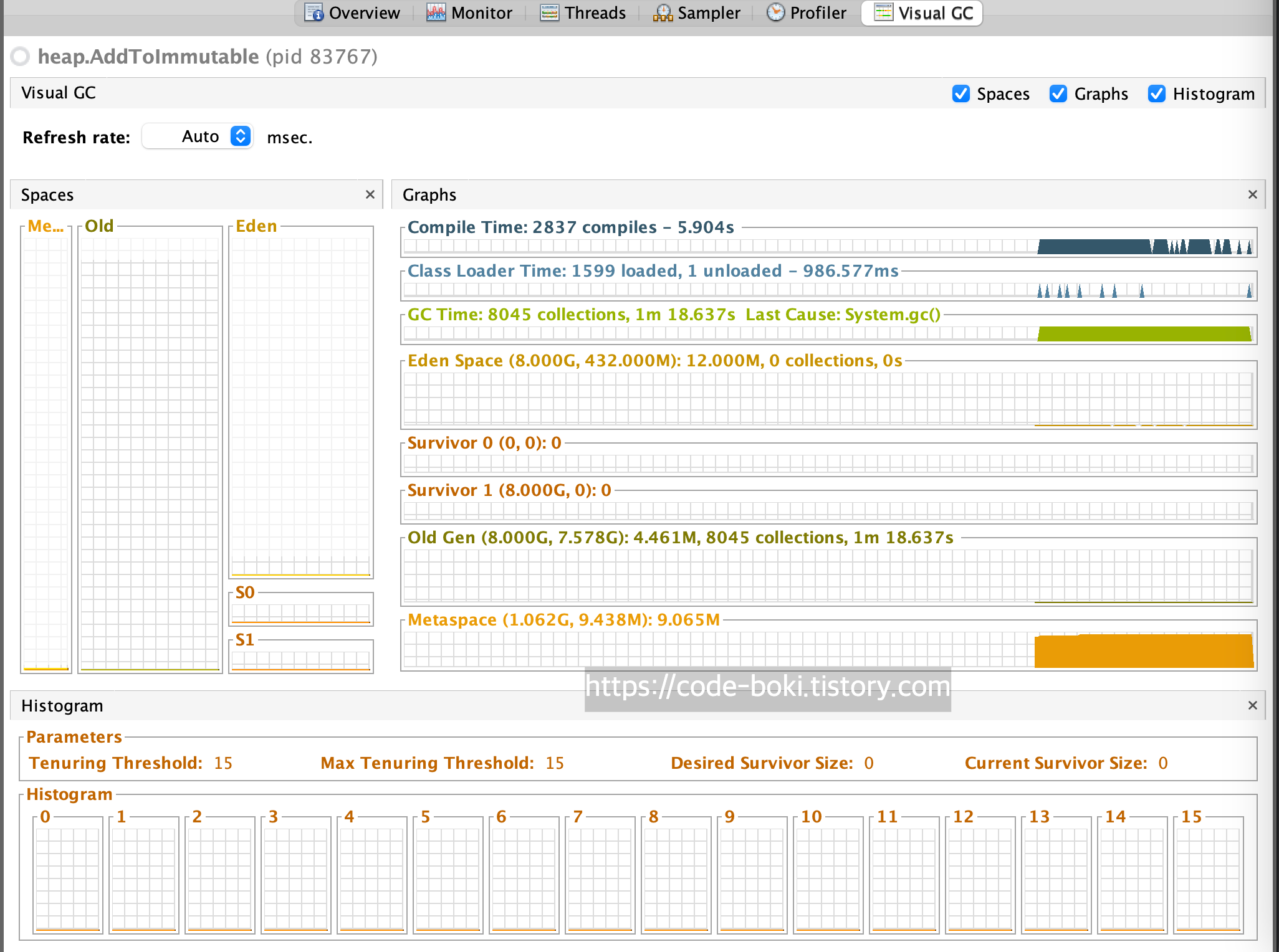Click the GC Time green graph bar

tap(1143, 334)
